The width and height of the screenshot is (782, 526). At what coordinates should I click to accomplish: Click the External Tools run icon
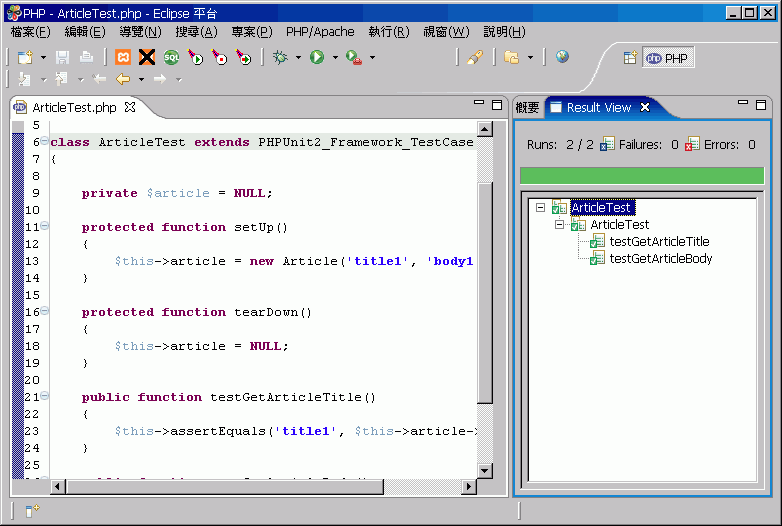point(354,58)
